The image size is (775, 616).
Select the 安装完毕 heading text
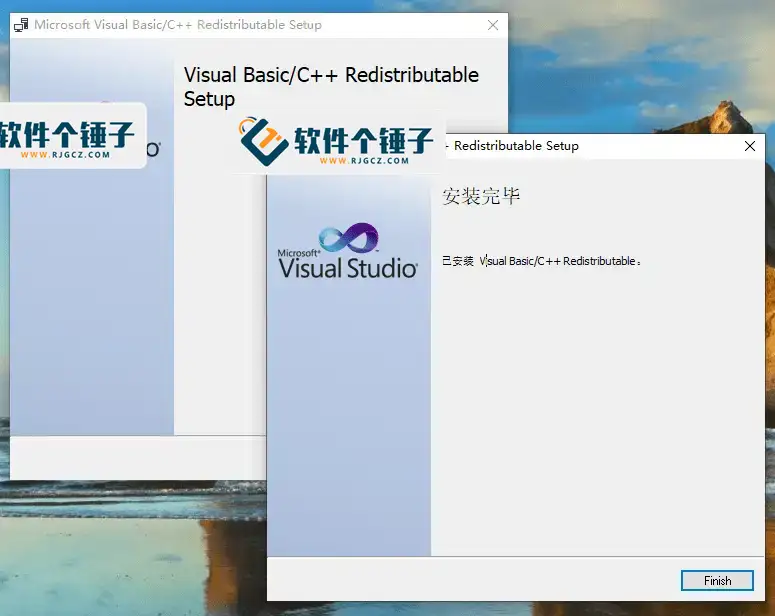click(x=481, y=196)
